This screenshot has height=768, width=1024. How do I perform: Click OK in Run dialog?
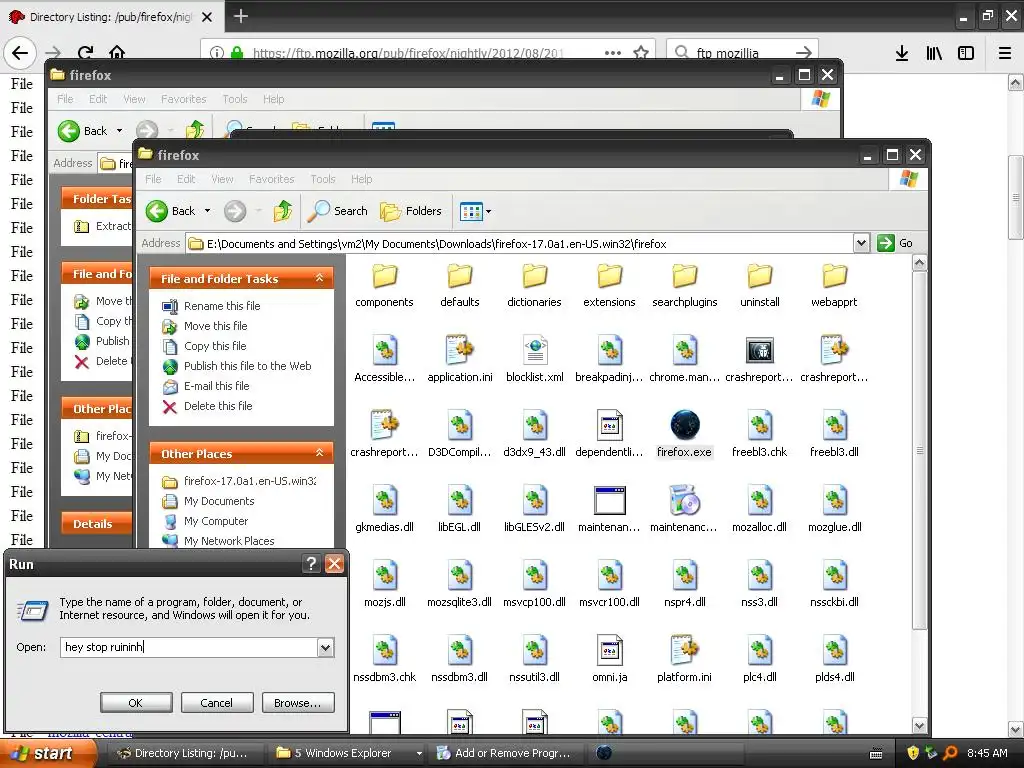(x=136, y=703)
